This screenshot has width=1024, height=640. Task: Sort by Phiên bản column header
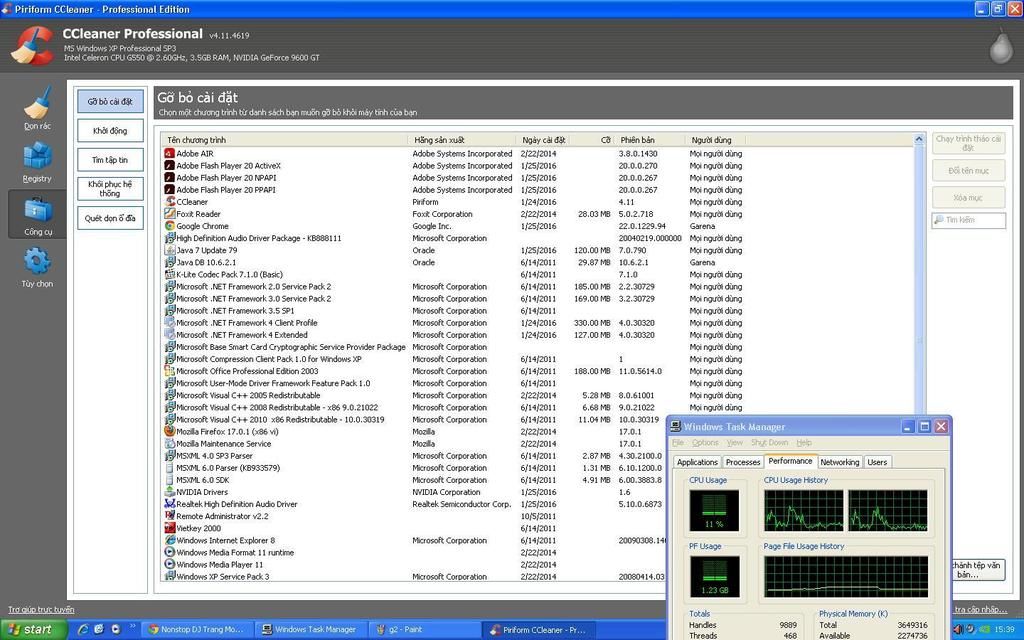(x=649, y=140)
